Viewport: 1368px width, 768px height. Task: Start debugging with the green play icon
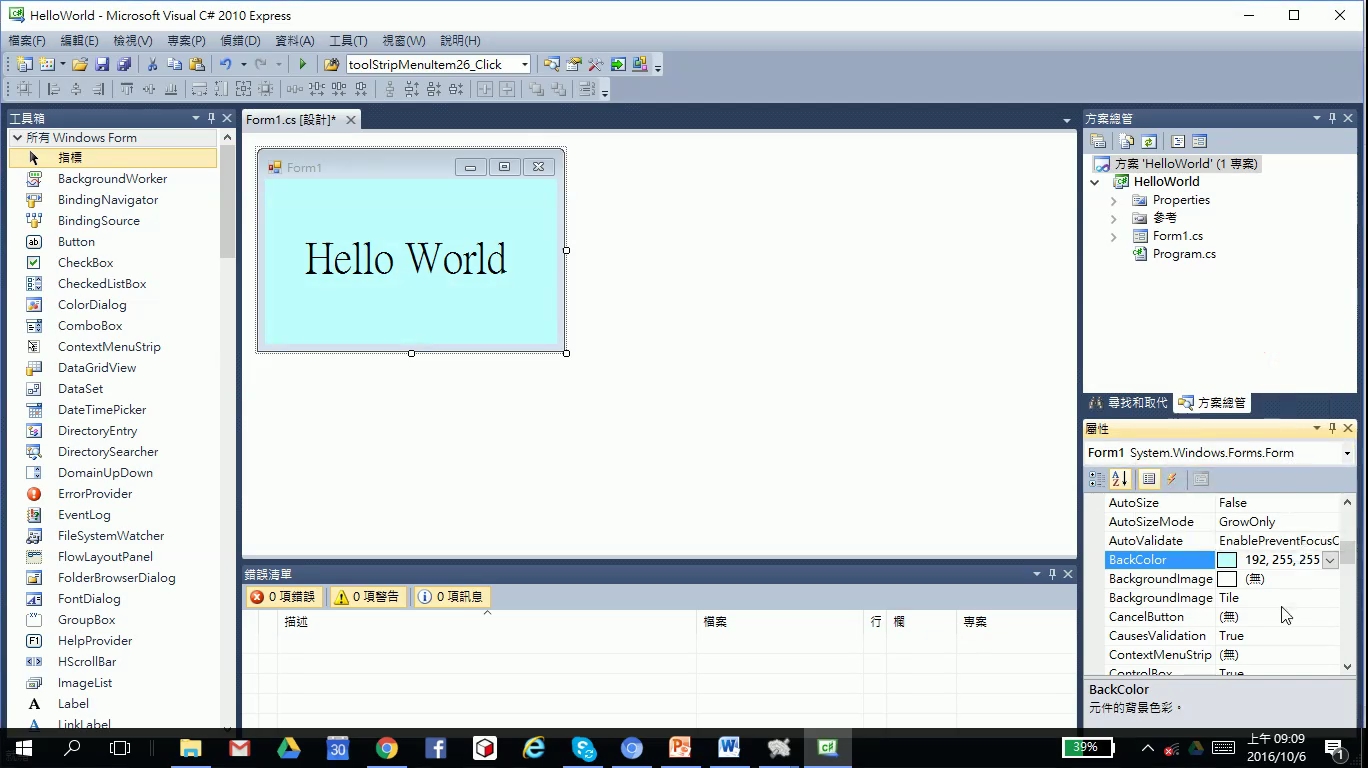click(x=303, y=64)
